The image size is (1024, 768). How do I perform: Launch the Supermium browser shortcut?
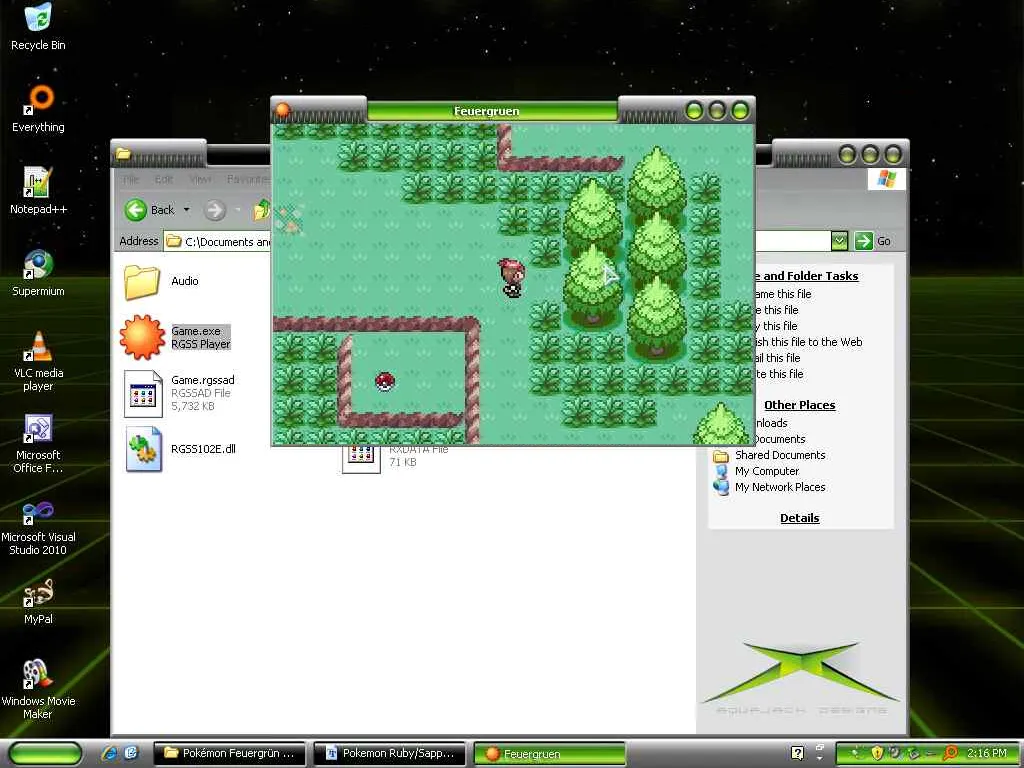tap(38, 272)
